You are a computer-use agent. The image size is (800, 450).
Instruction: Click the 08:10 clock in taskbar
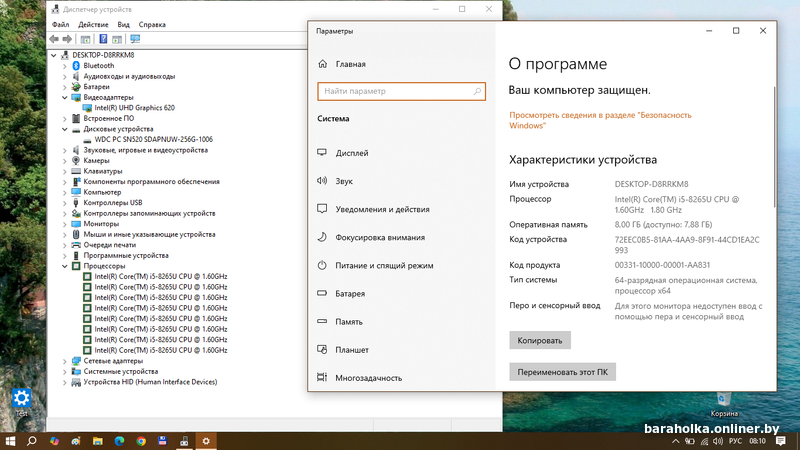pyautogui.click(x=757, y=441)
